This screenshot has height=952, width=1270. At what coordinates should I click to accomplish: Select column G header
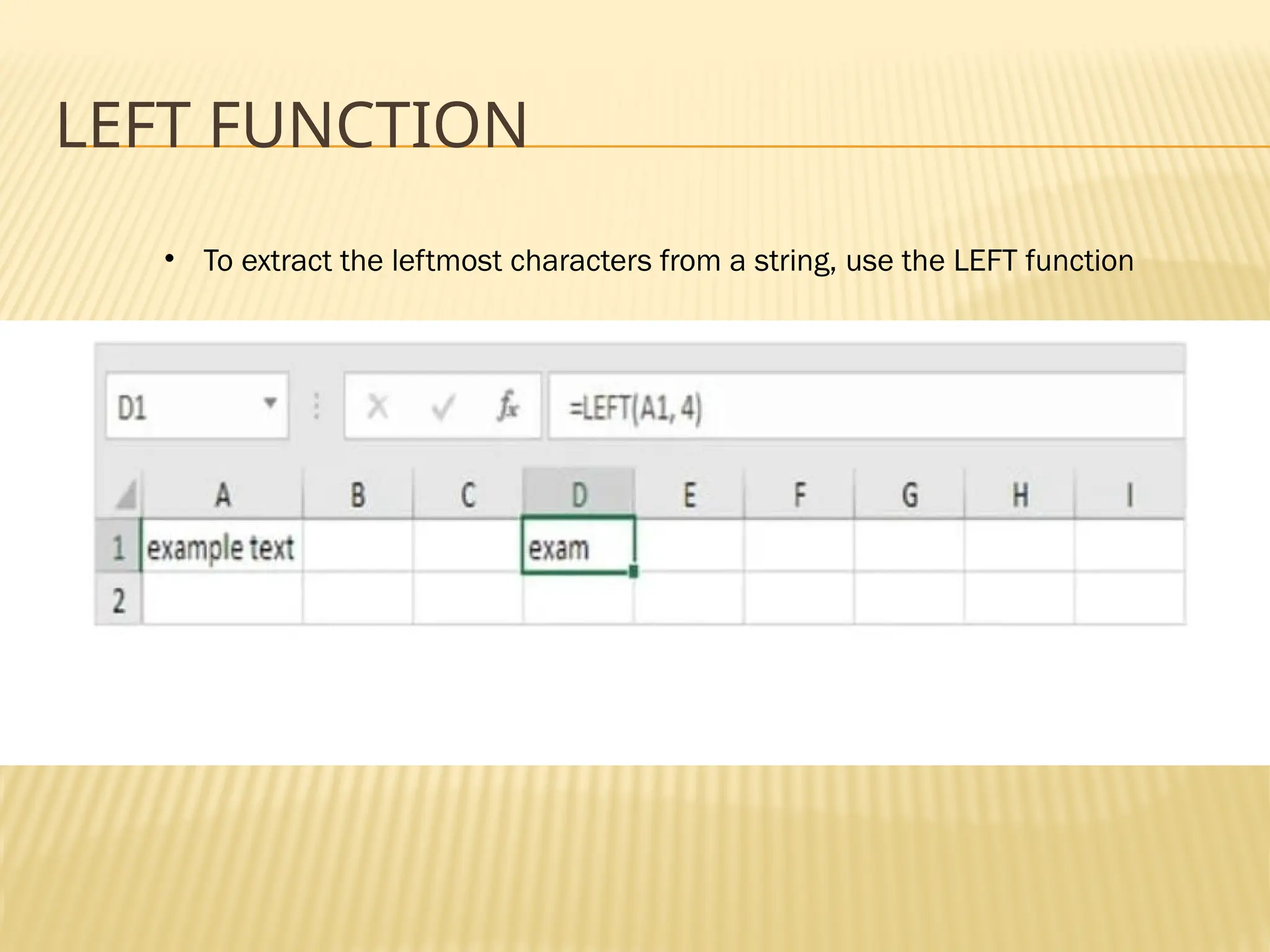tap(910, 494)
